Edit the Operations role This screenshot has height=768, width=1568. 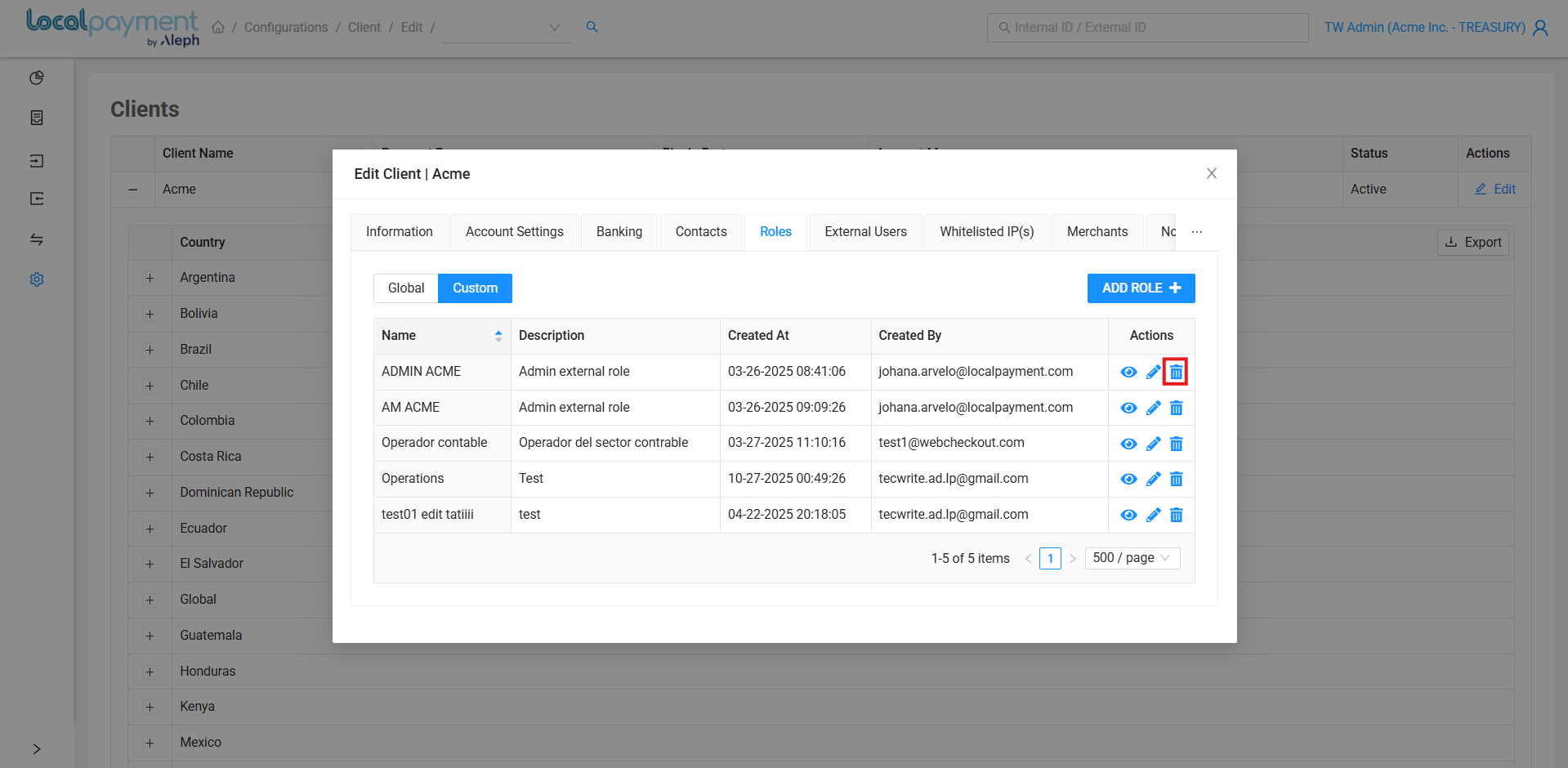[x=1153, y=480]
